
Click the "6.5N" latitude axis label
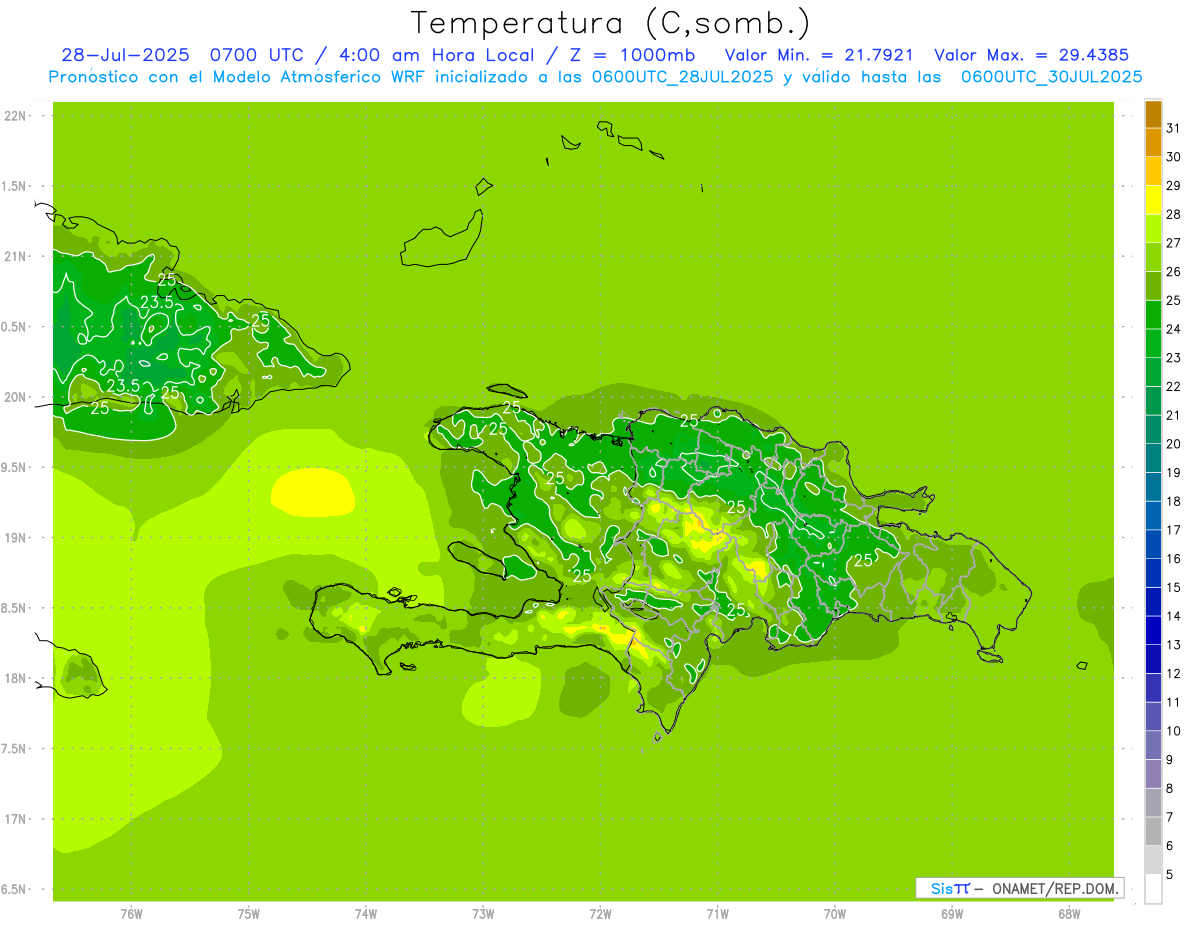[x=15, y=889]
